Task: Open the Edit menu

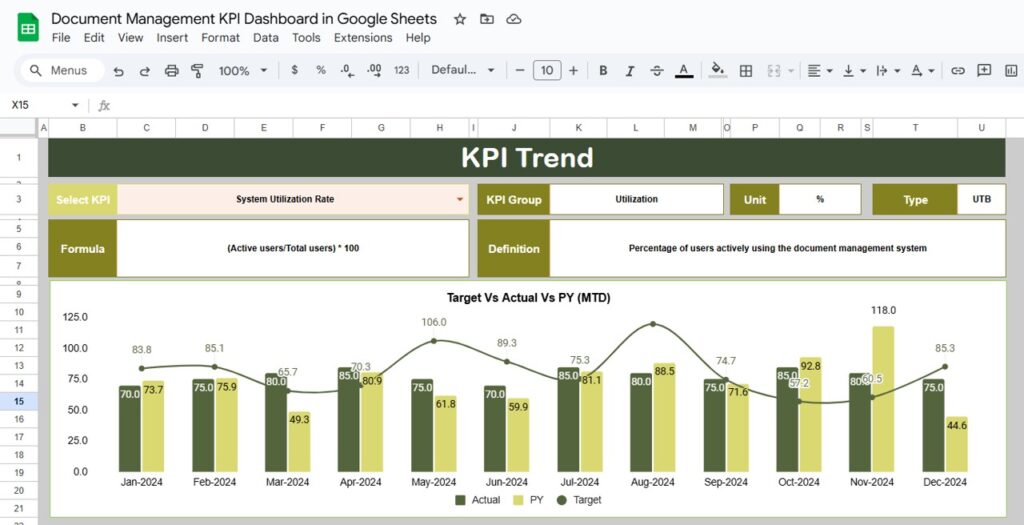Action: 94,38
